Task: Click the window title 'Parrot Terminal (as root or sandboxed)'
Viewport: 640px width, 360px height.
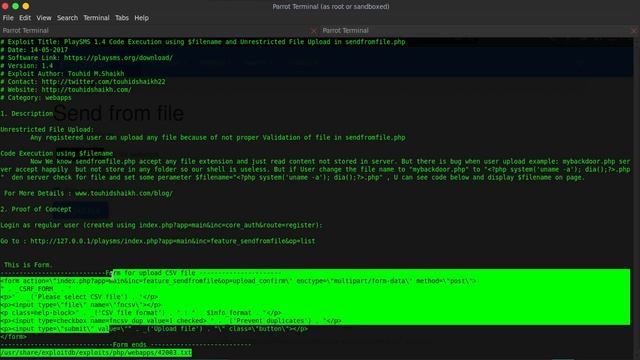Action: pyautogui.click(x=331, y=7)
